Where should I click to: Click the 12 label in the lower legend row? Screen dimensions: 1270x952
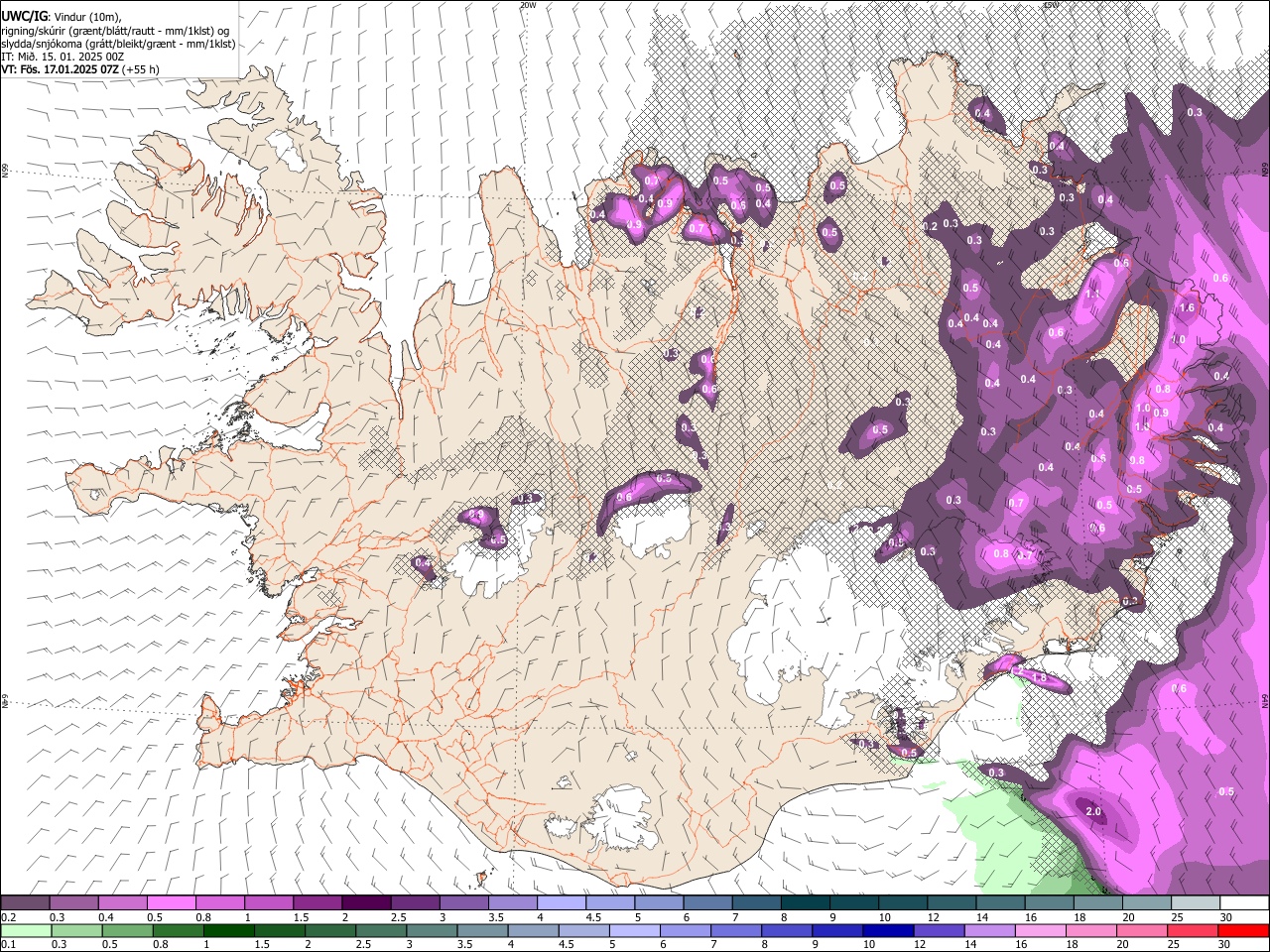pos(920,944)
